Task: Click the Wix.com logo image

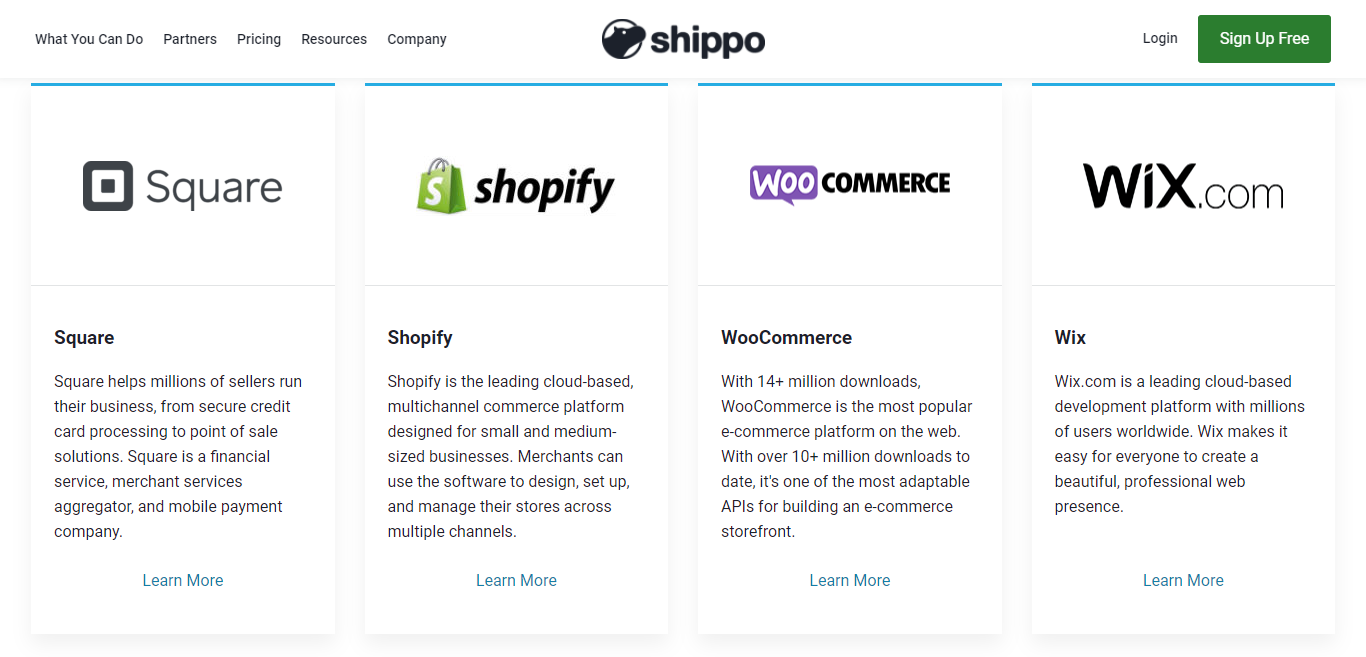Action: [1183, 186]
